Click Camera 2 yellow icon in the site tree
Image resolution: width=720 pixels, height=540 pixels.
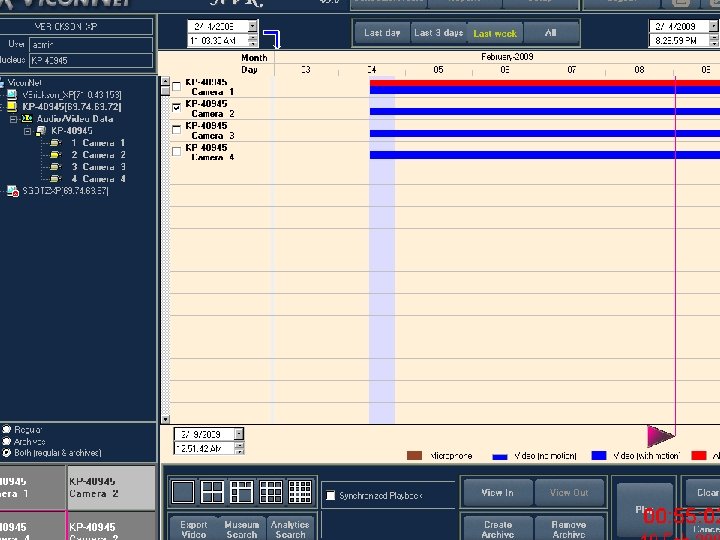(x=56, y=155)
